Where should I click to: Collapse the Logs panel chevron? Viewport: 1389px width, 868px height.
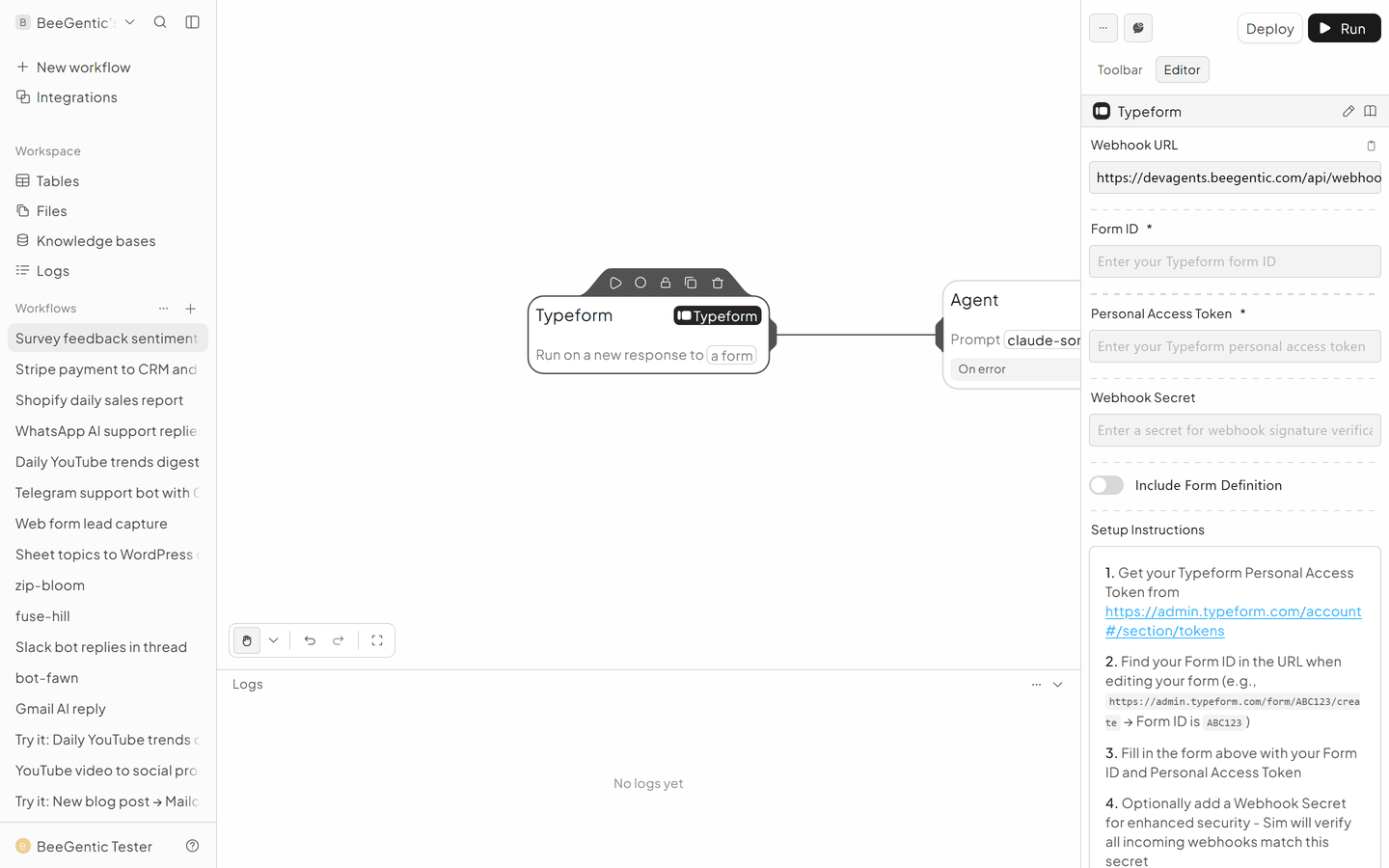(1058, 685)
